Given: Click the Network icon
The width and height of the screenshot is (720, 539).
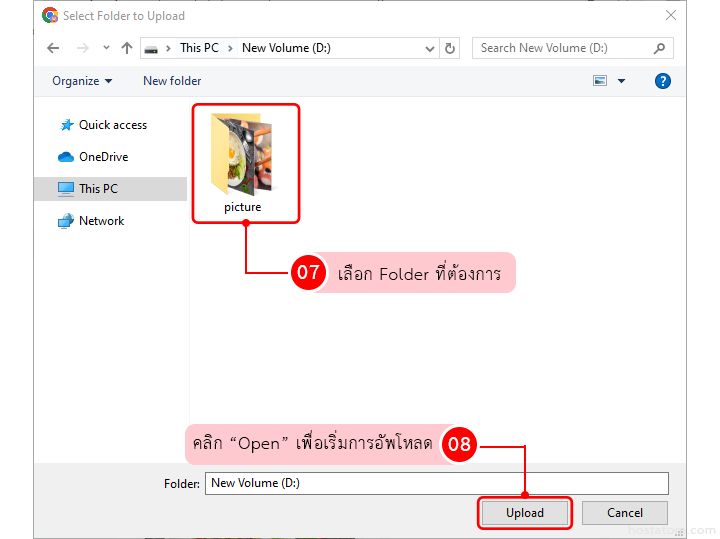Looking at the screenshot, I should click(x=66, y=221).
